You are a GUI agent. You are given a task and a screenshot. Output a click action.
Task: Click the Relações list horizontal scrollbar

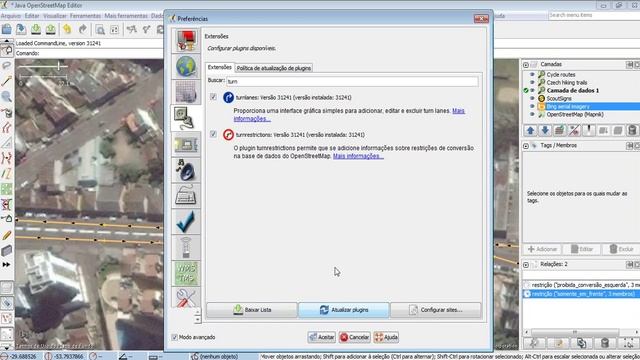(x=575, y=332)
